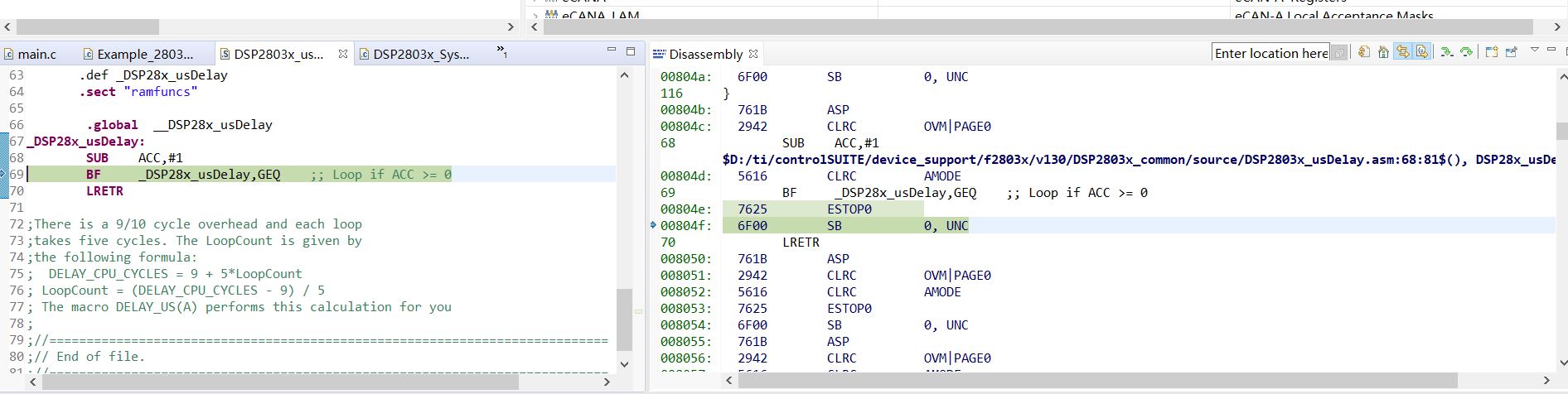Viewport: 1568px width, 394px height.
Task: Click line 68 SUB ACC,#1 in editor
Action: point(134,158)
